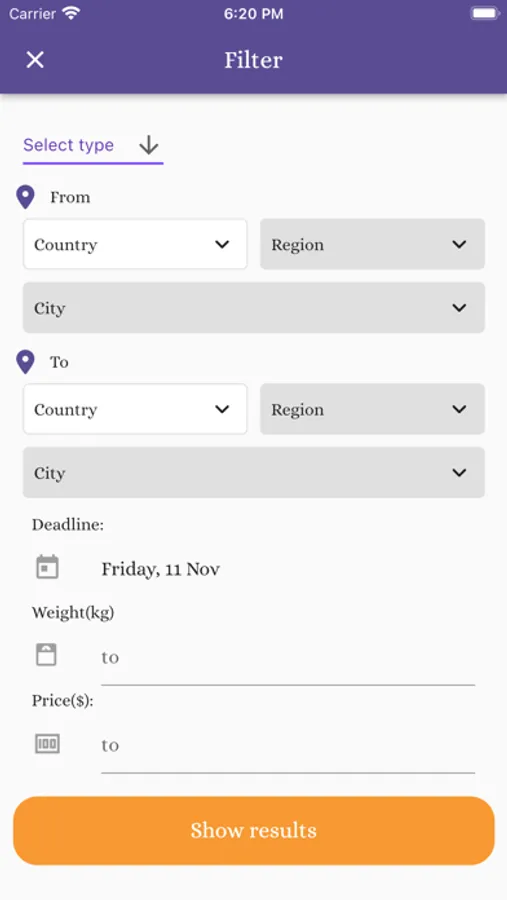Screen dimensions: 507x900
Task: Tap the Wi-Fi status bar icon
Action: [71, 14]
